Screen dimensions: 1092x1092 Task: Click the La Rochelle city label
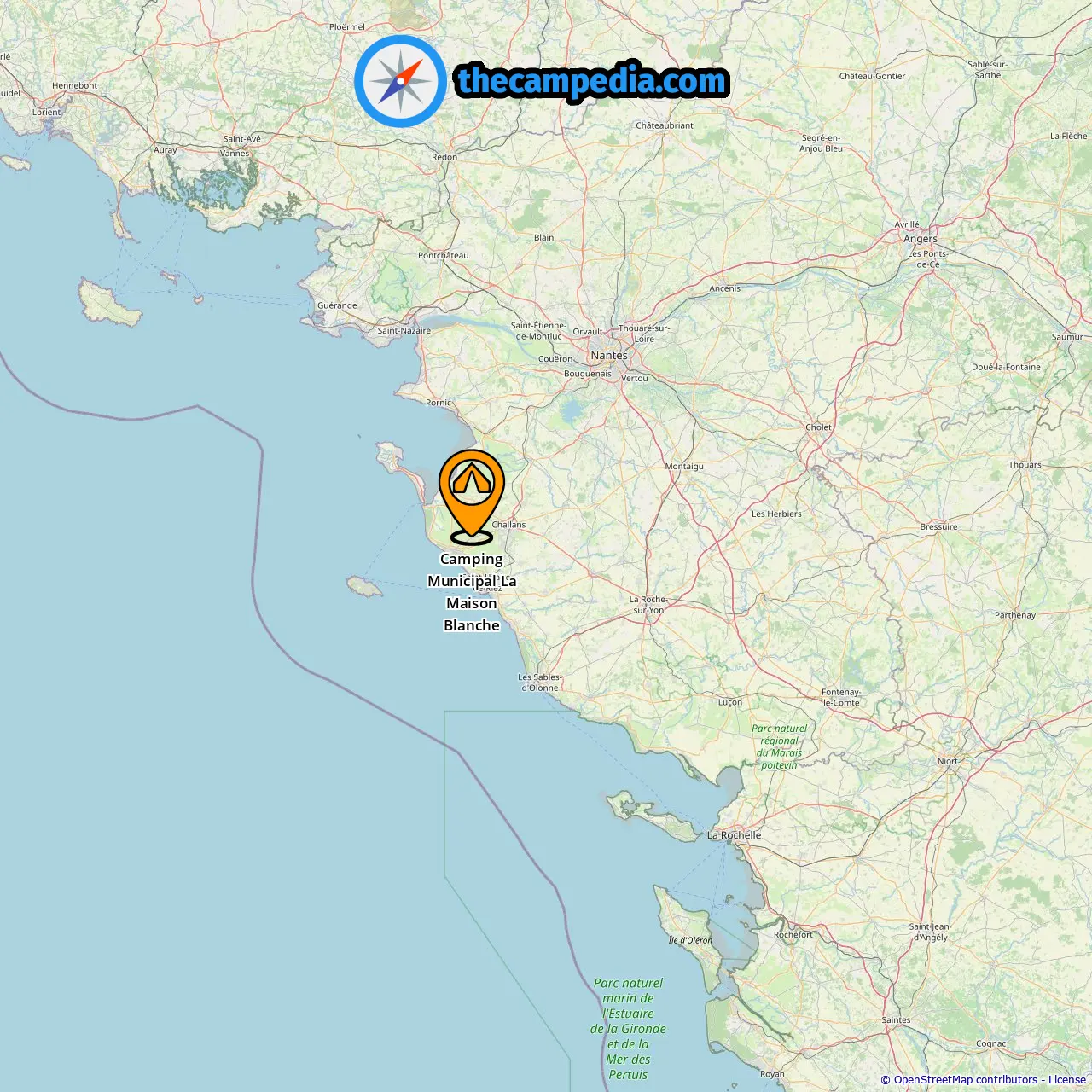click(735, 835)
